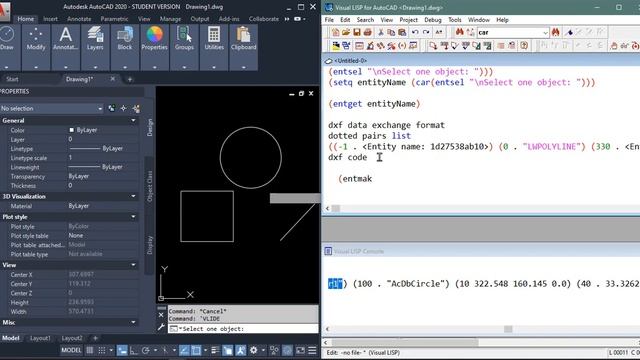Collapse the General properties section
The width and height of the screenshot is (640, 360).
[x=133, y=120]
